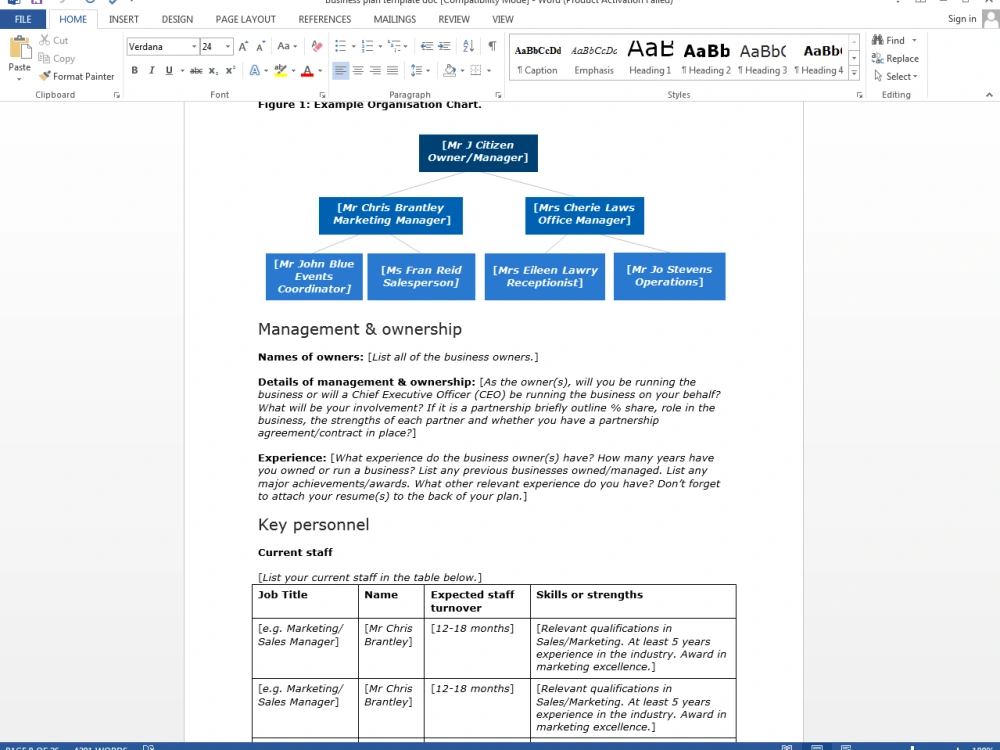1000x750 pixels.
Task: Switch to the VIEW tab
Action: (503, 19)
